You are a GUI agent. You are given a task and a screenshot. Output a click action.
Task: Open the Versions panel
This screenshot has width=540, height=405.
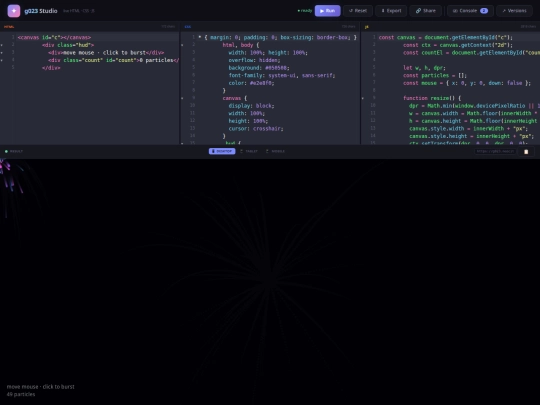point(514,11)
